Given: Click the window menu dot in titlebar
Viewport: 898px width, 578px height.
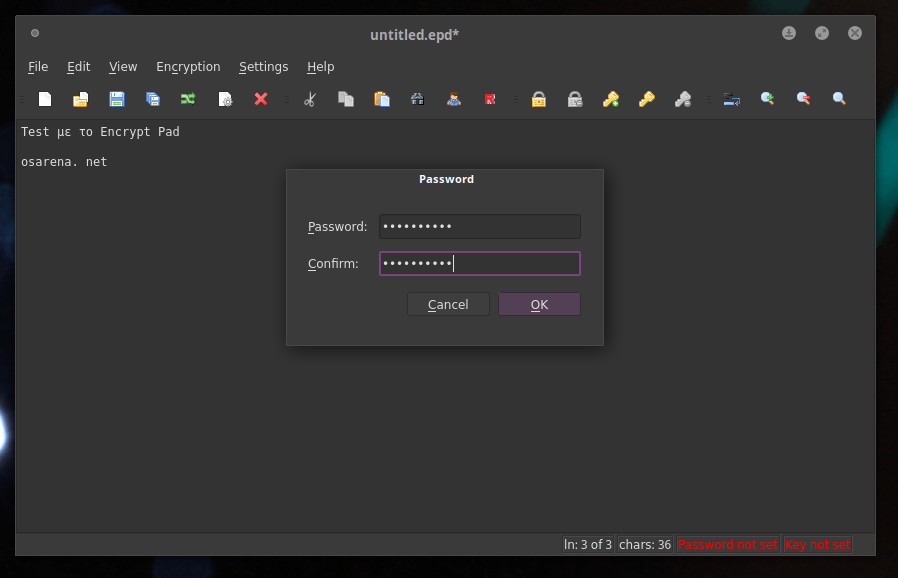Looking at the screenshot, I should click(35, 33).
